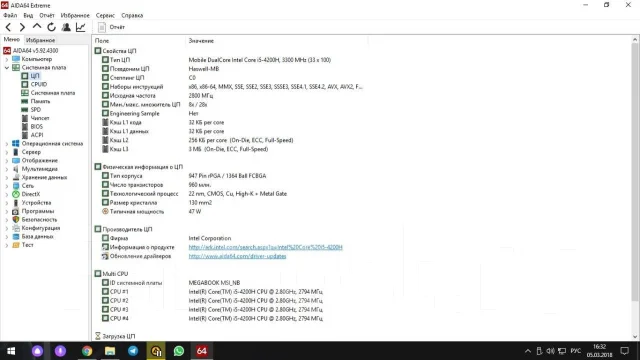Switch to the Меню tab
The image size is (640, 360).
(11, 40)
